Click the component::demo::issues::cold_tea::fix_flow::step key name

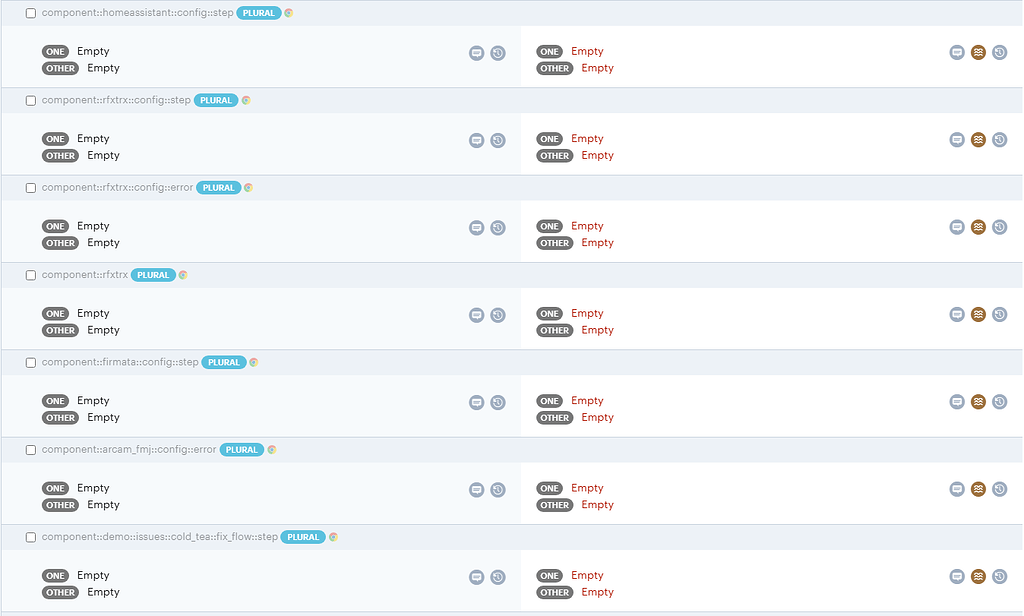160,537
